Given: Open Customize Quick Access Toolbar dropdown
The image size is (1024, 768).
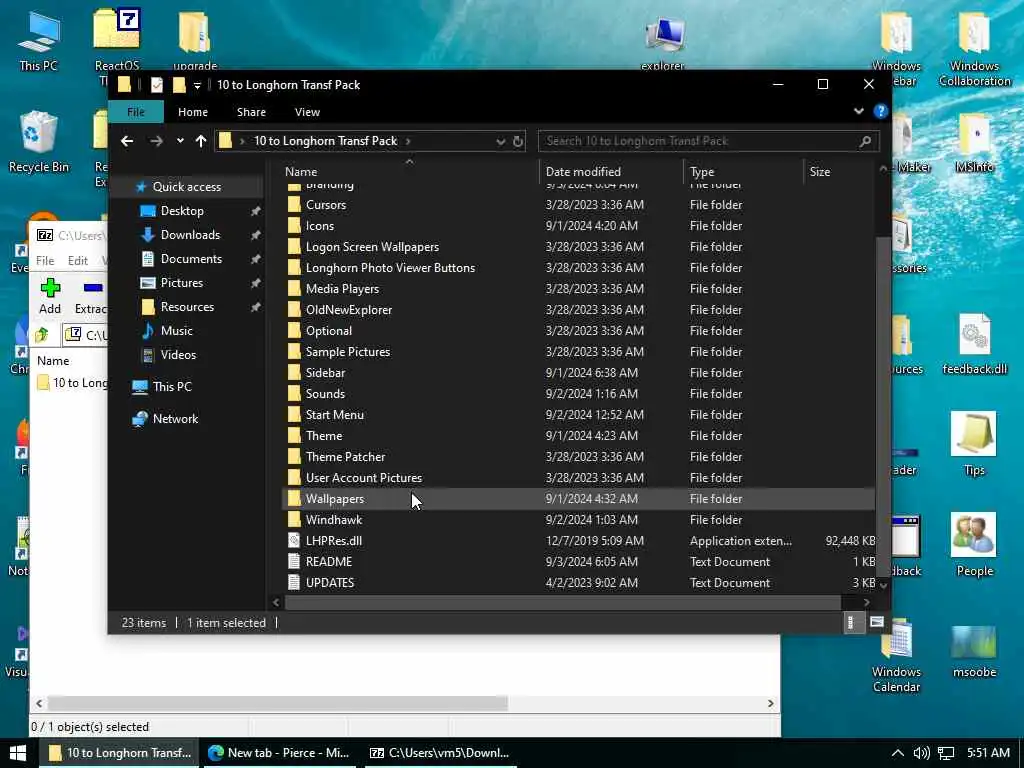Looking at the screenshot, I should pos(197,86).
